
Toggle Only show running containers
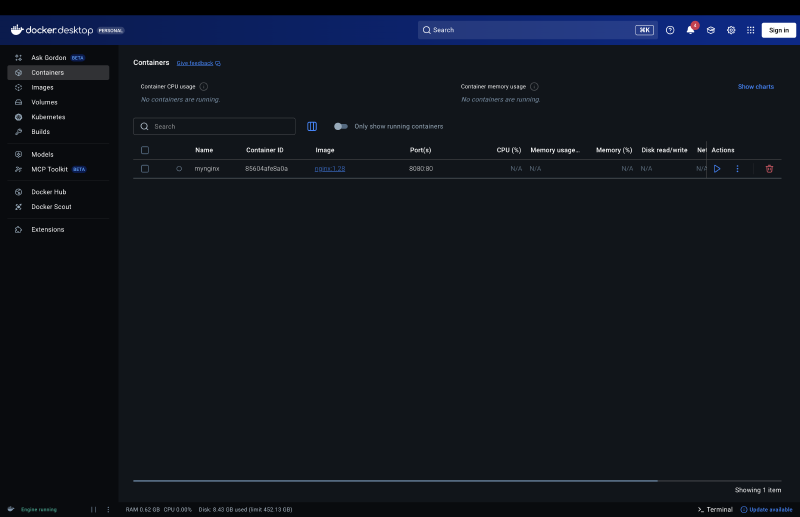[341, 126]
